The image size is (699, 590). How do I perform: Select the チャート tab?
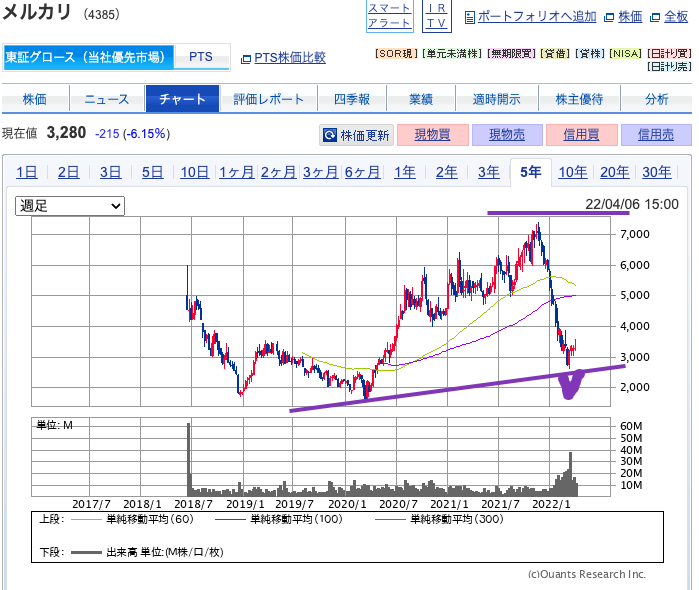coord(182,99)
